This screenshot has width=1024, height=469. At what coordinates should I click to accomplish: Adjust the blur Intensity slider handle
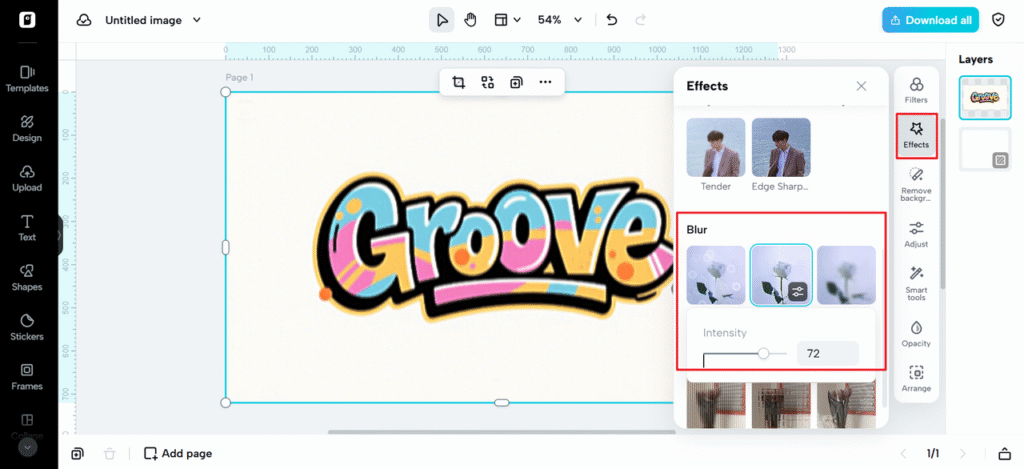[764, 353]
